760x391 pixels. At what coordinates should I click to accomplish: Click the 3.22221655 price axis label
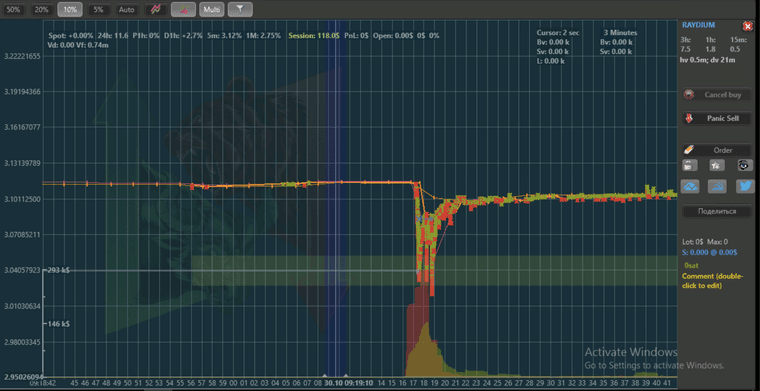[x=22, y=56]
